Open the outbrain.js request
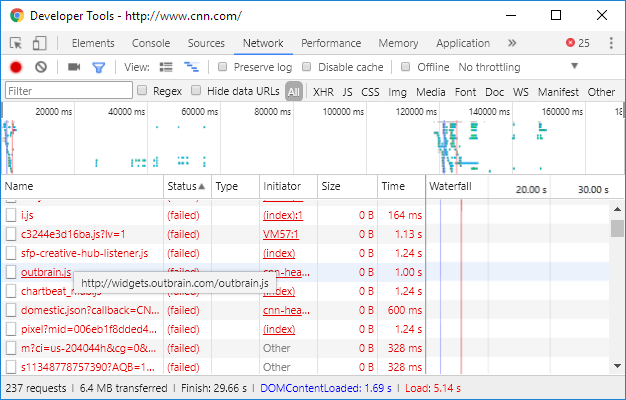The image size is (626, 400). click(46, 272)
